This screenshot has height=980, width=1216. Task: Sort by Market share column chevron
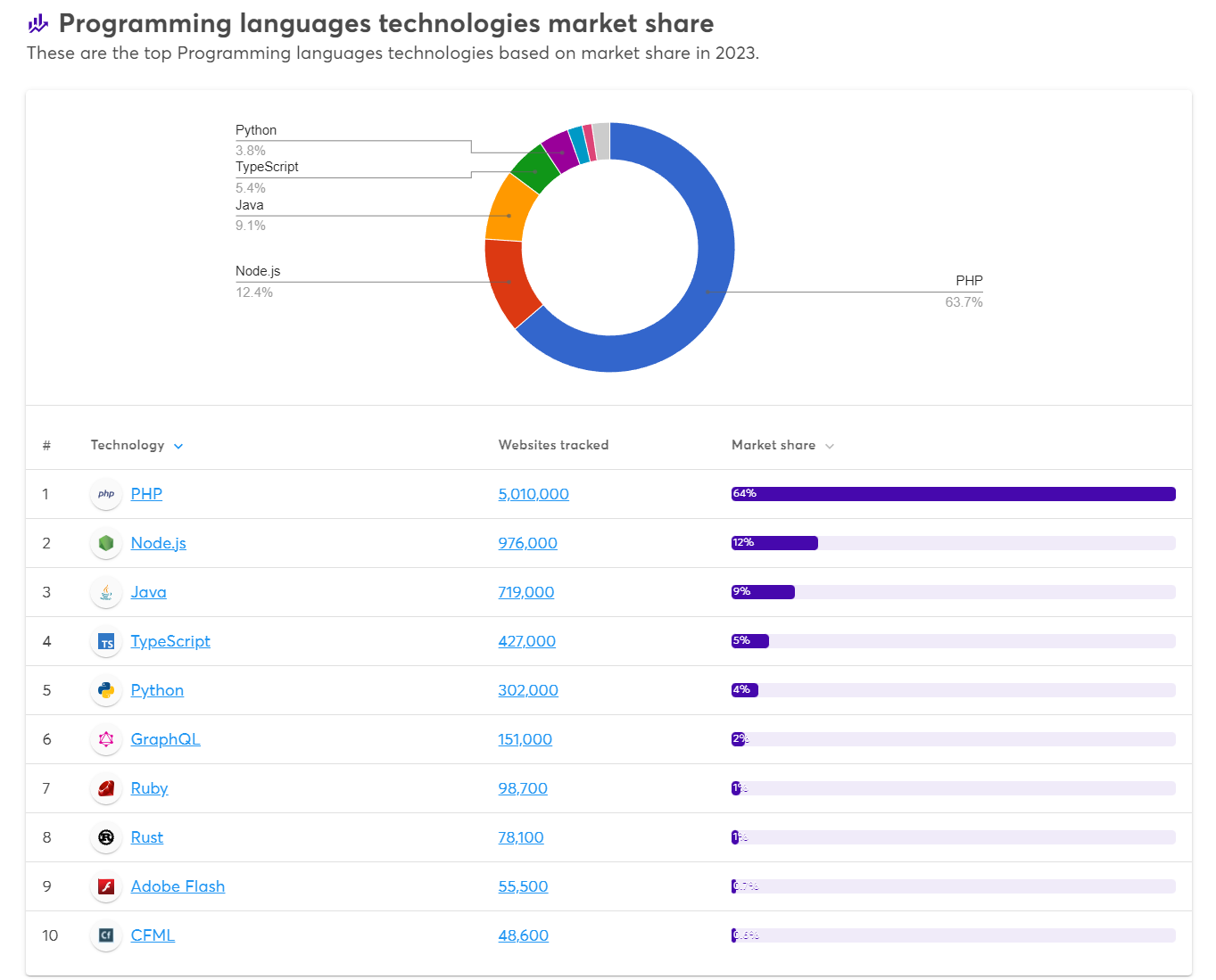pyautogui.click(x=830, y=446)
